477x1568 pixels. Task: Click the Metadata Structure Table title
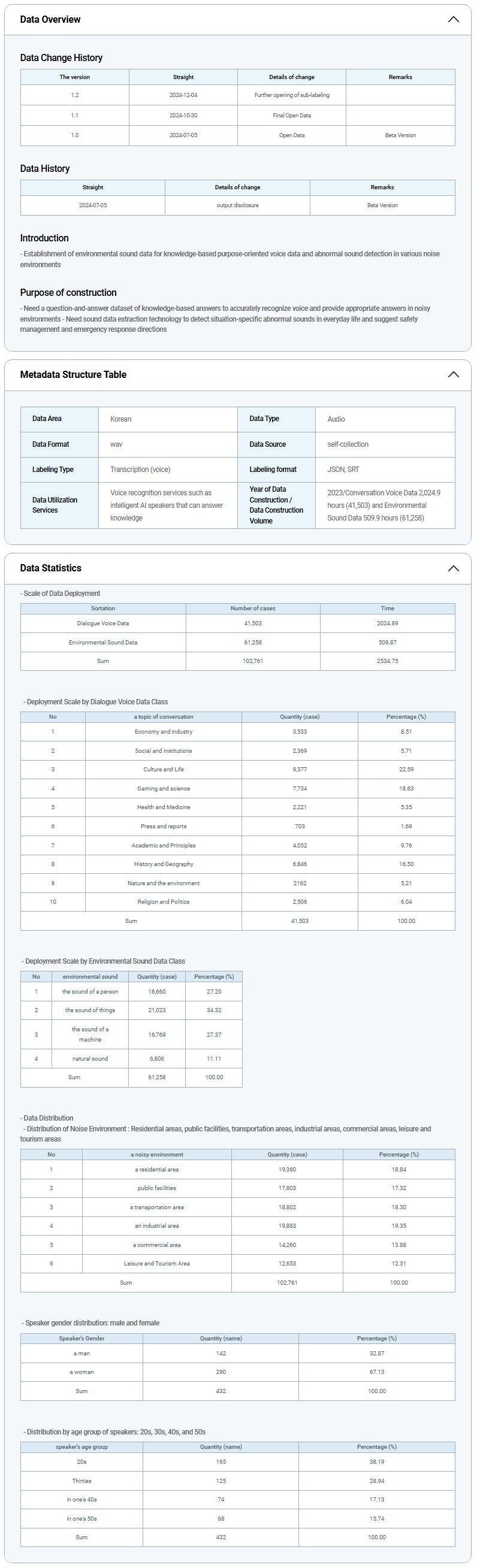73,374
